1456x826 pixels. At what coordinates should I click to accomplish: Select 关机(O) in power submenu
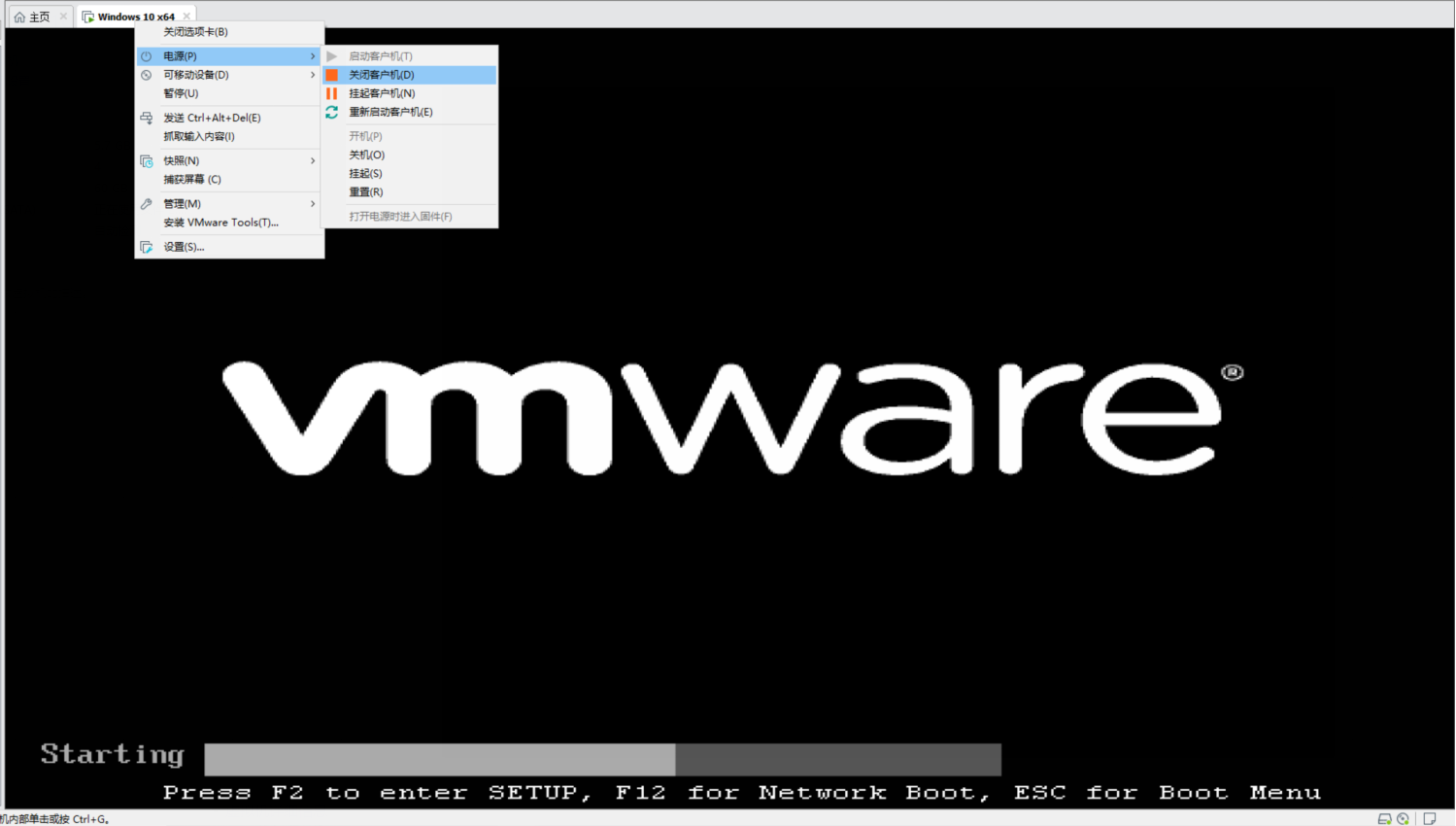(410, 155)
